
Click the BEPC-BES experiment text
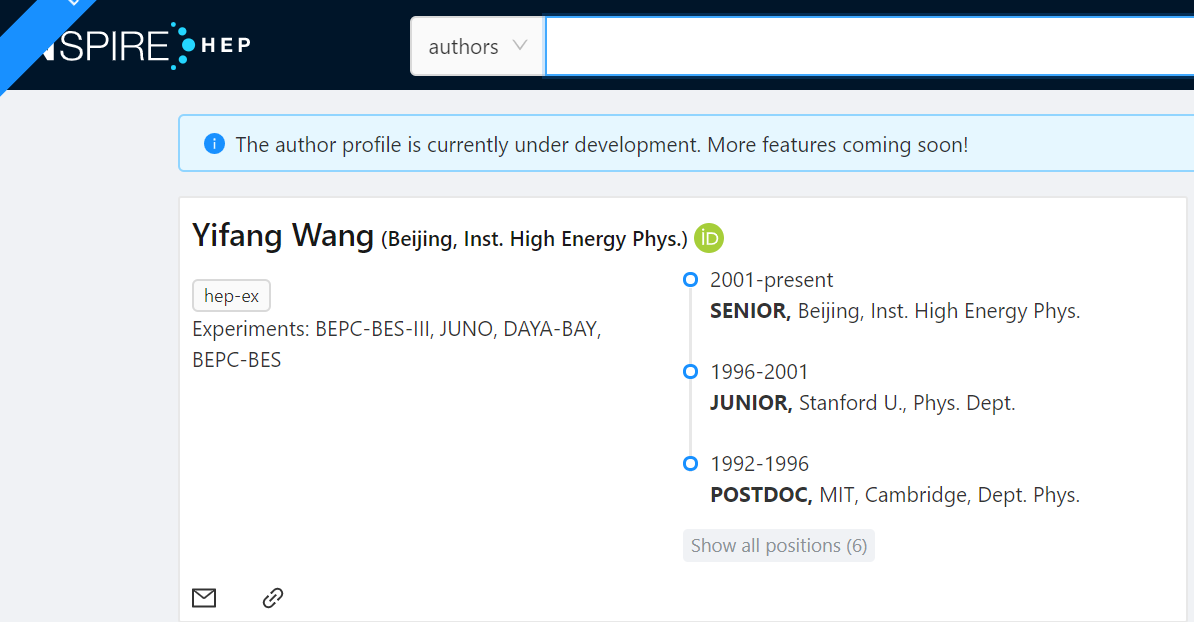[237, 359]
